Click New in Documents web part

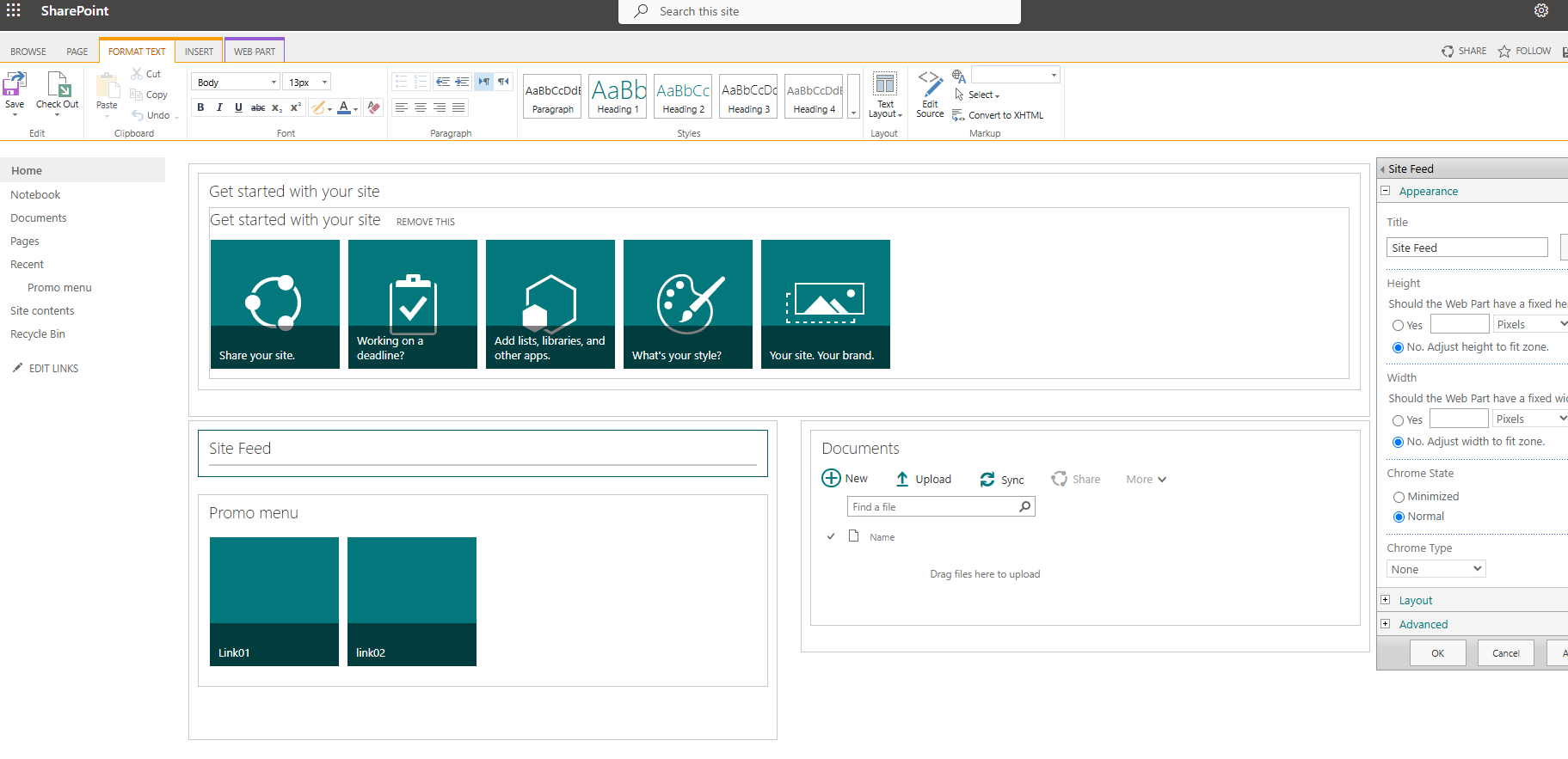click(845, 479)
